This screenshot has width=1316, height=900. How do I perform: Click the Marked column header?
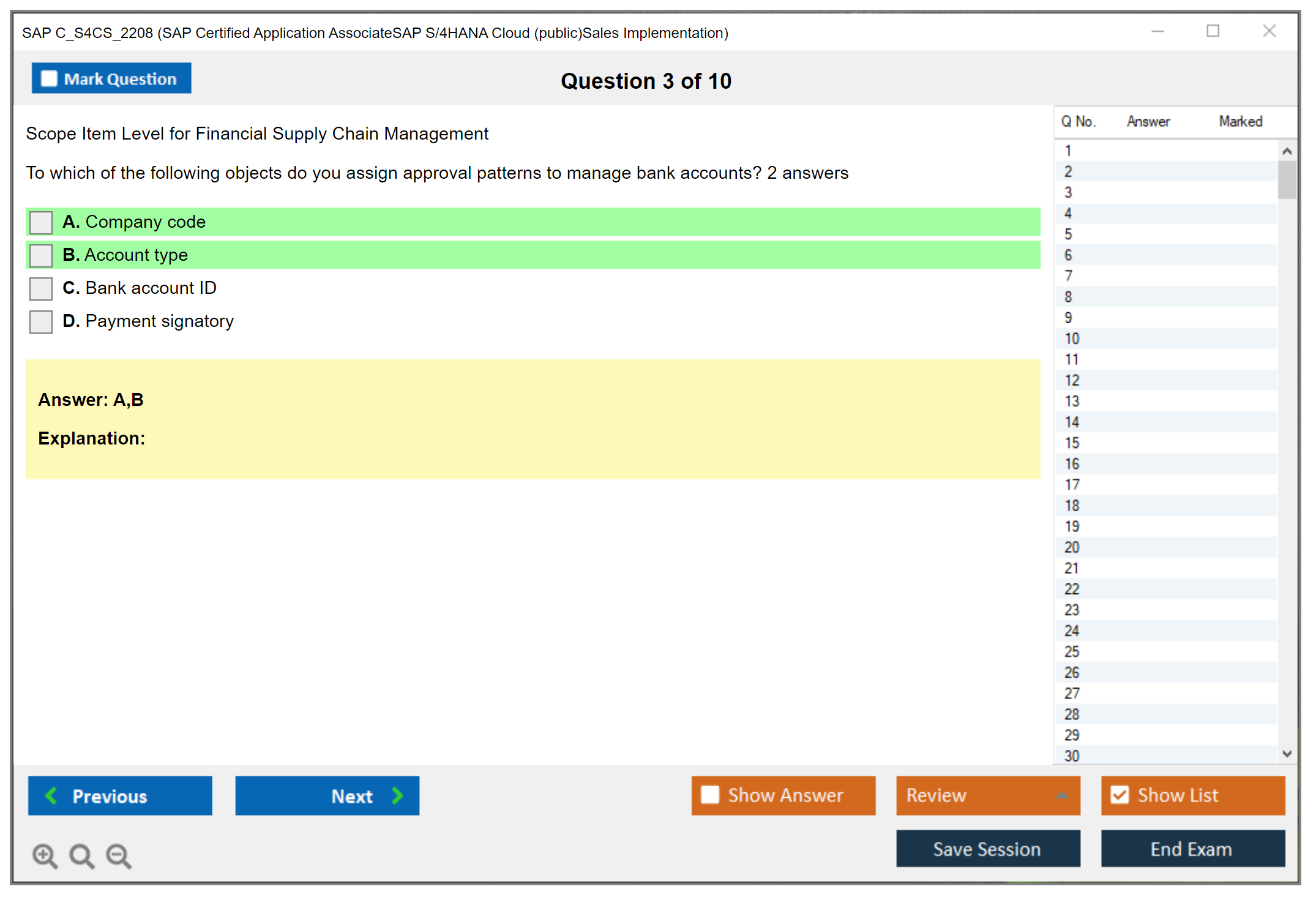tap(1240, 121)
